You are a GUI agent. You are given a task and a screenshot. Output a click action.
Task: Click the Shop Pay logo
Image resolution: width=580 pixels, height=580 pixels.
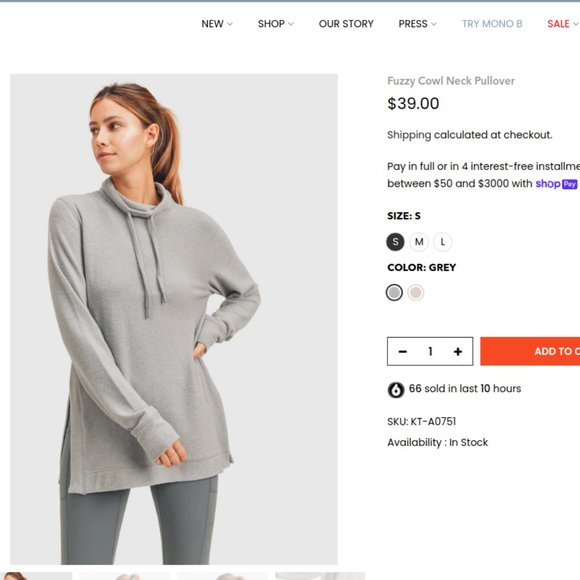[556, 184]
